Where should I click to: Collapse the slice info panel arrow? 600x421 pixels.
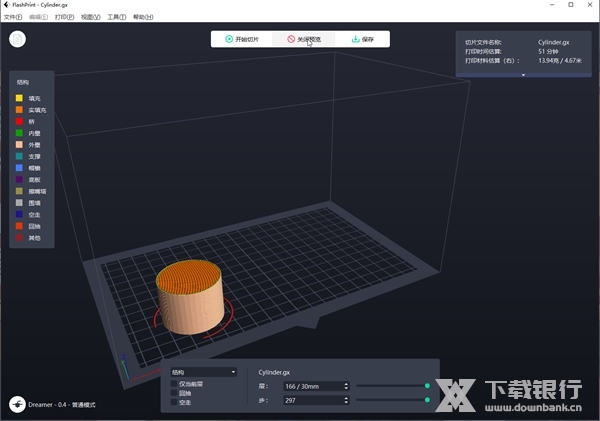(x=521, y=74)
